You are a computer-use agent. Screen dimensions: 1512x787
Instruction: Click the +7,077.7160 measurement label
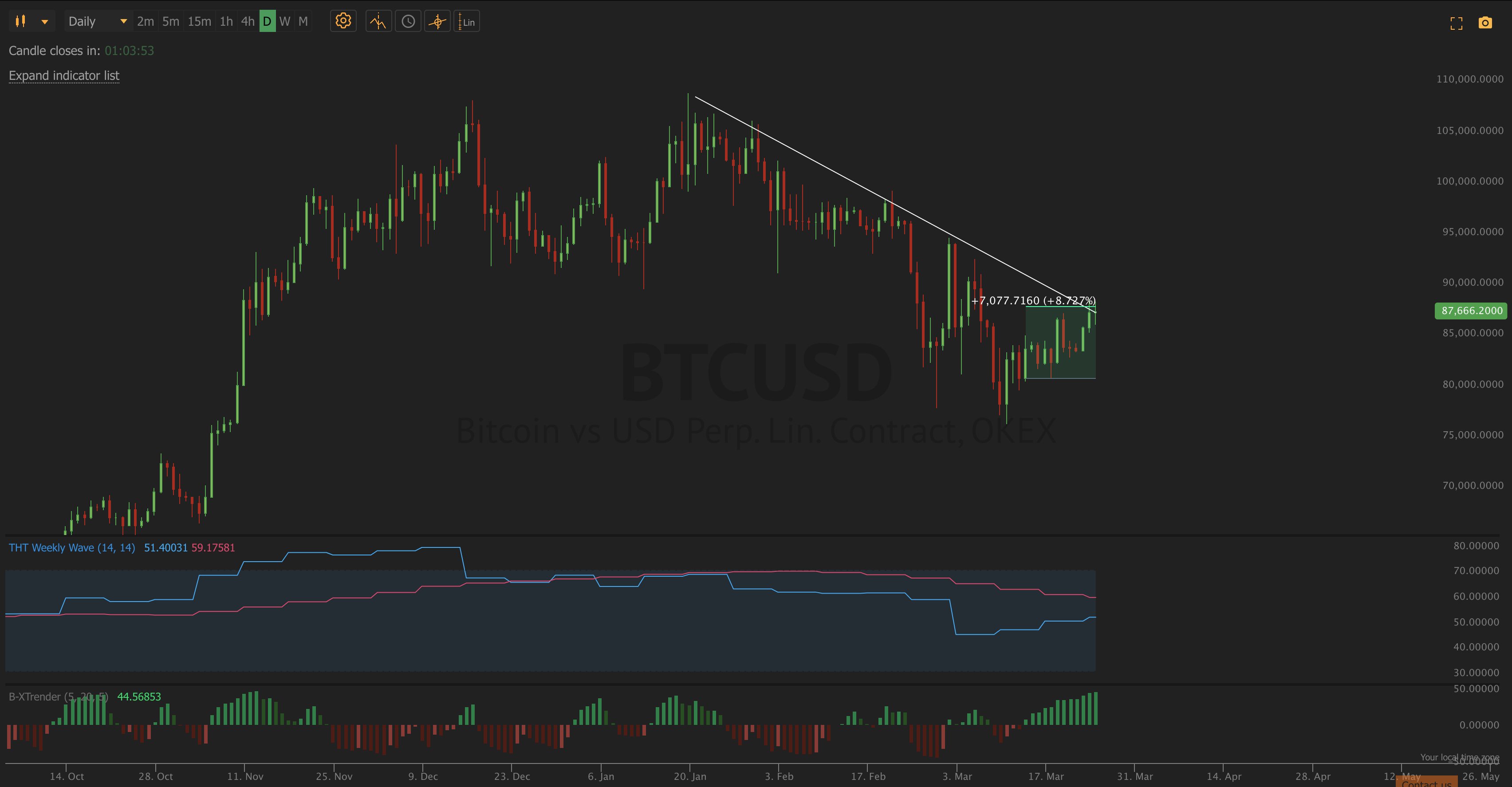point(1033,300)
